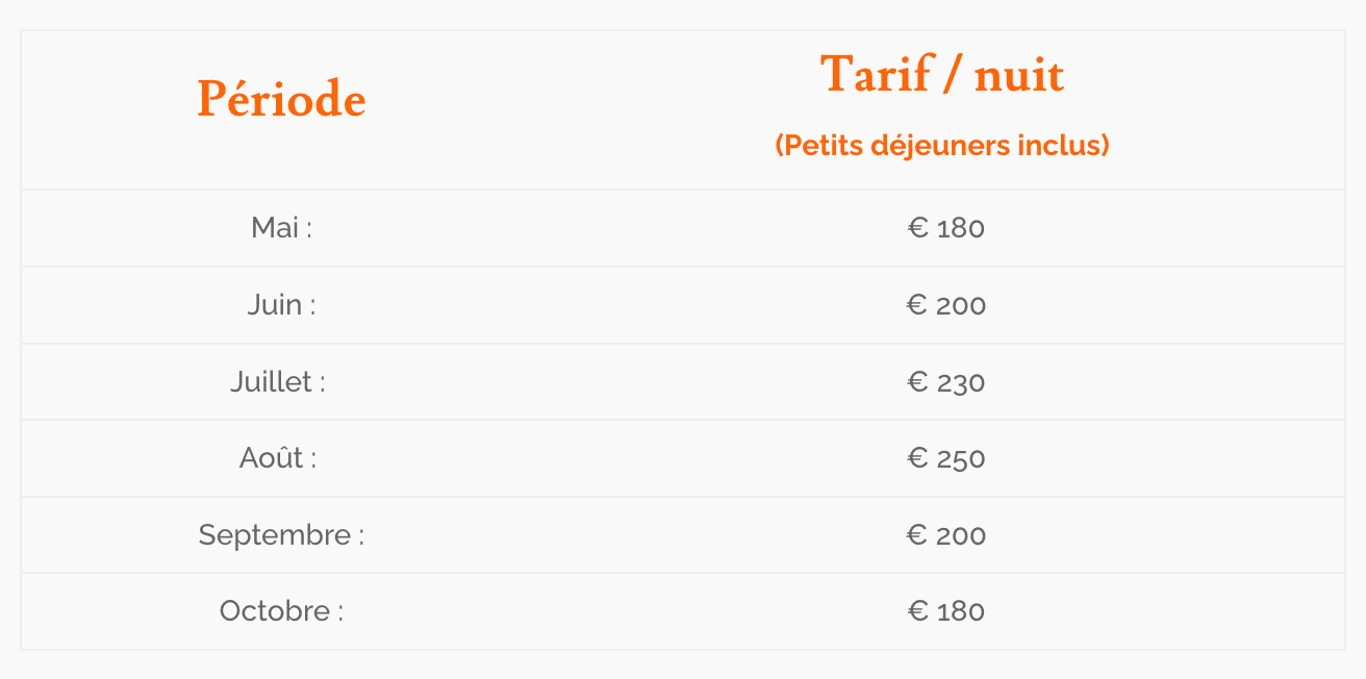Click the euro symbol in Août row
This screenshot has width=1366, height=679.
[x=918, y=458]
